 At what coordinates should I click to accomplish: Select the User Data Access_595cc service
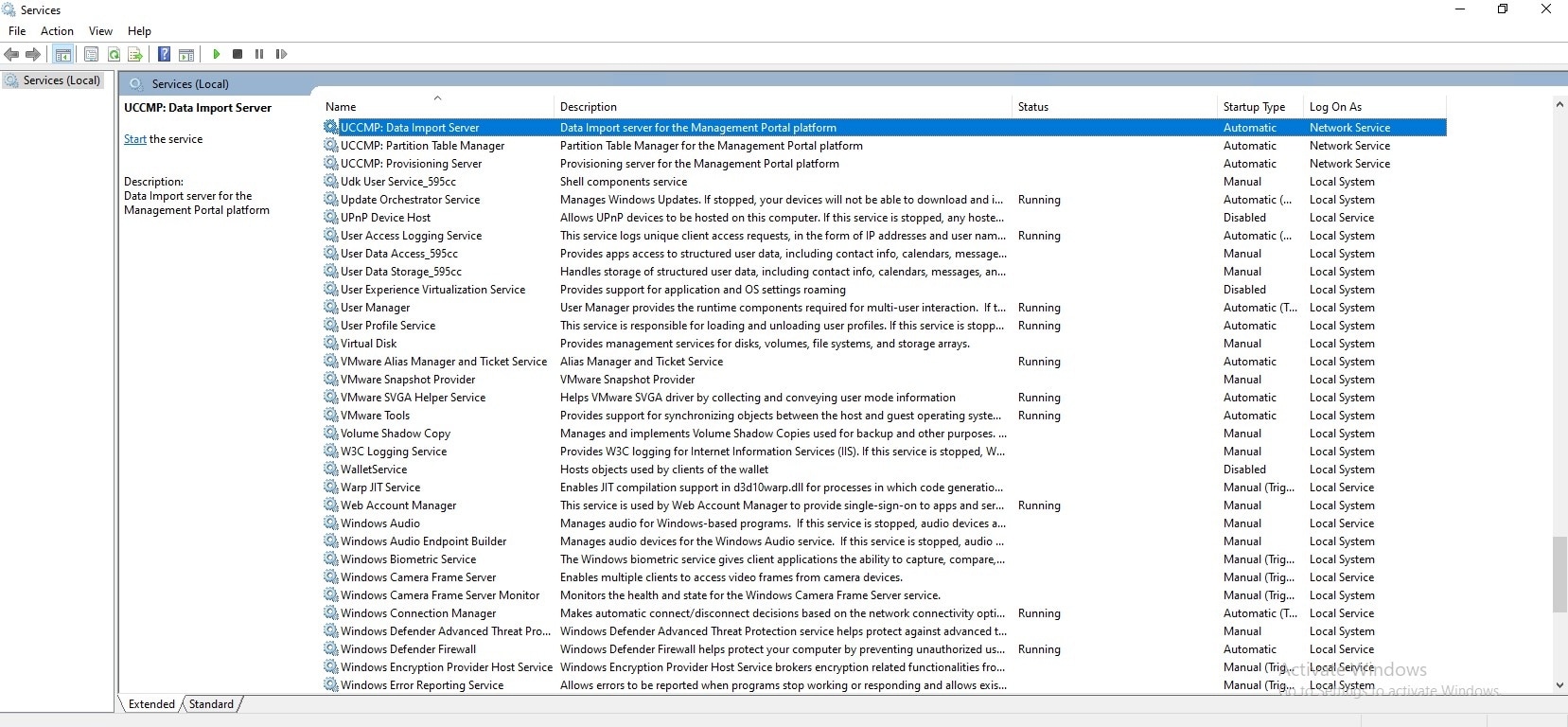[399, 254]
